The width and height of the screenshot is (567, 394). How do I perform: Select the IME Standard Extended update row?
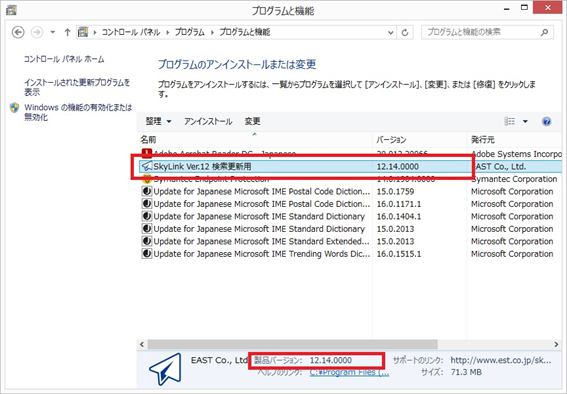[x=351, y=241]
